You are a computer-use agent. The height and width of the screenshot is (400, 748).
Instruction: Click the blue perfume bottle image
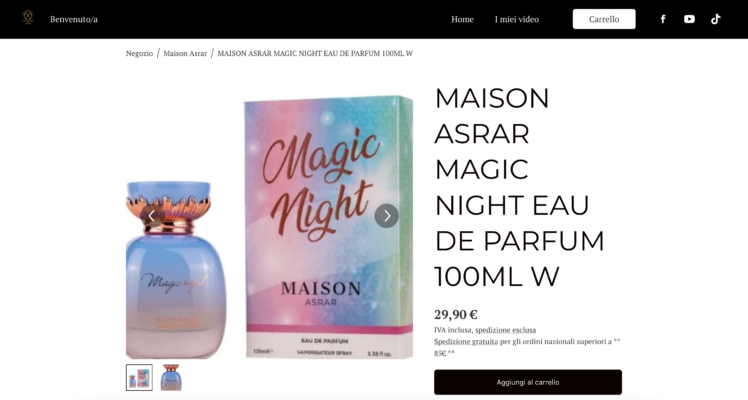(176, 269)
